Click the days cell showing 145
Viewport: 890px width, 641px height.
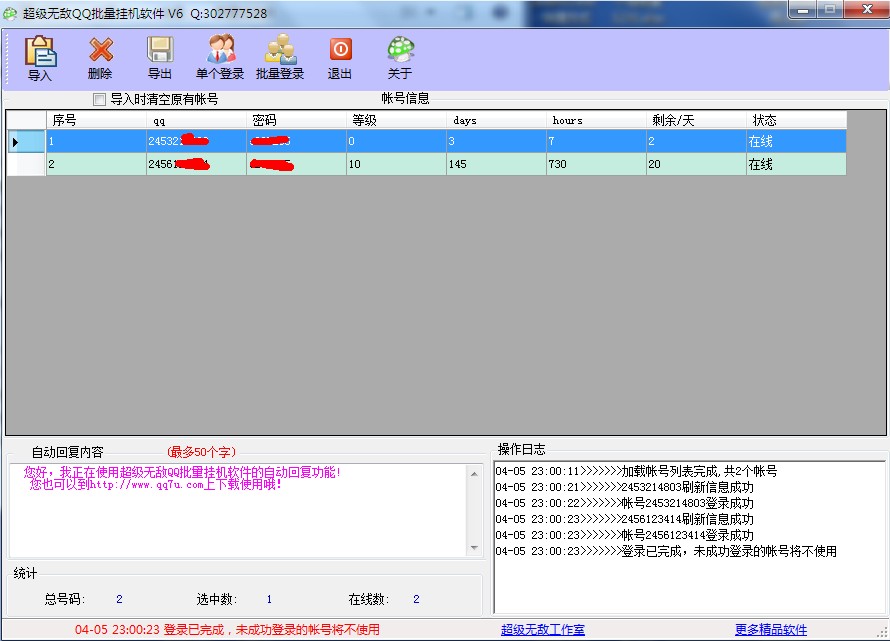[x=496, y=164]
